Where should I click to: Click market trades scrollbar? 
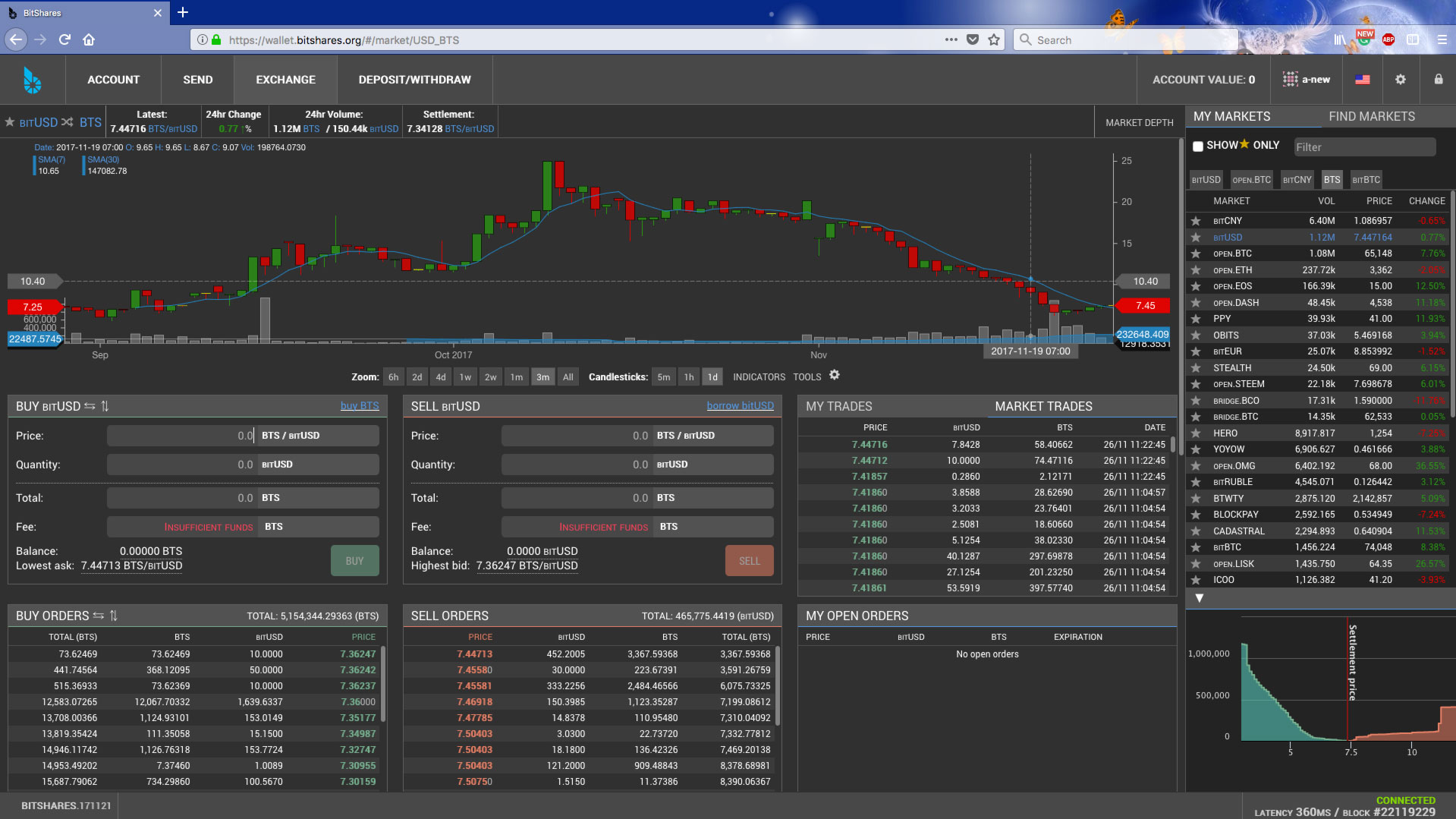pyautogui.click(x=1172, y=445)
